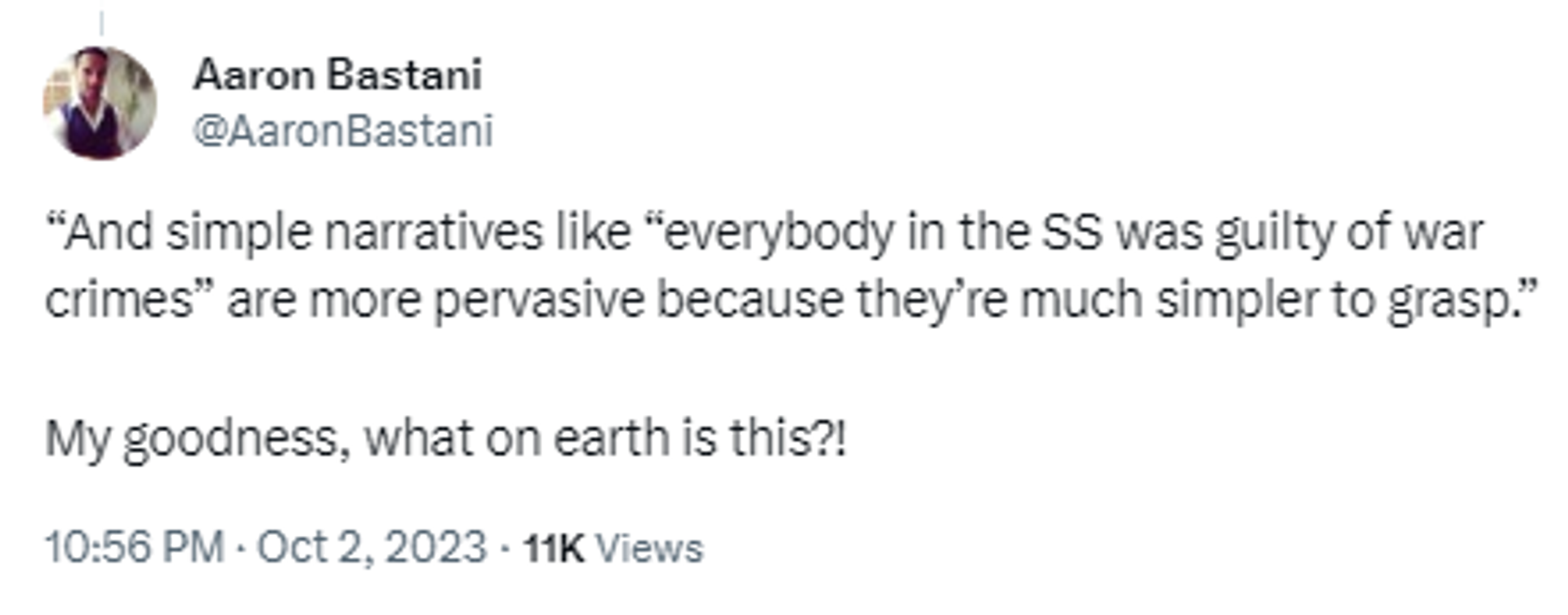
Task: Click the 11K view count number
Action: [x=554, y=549]
